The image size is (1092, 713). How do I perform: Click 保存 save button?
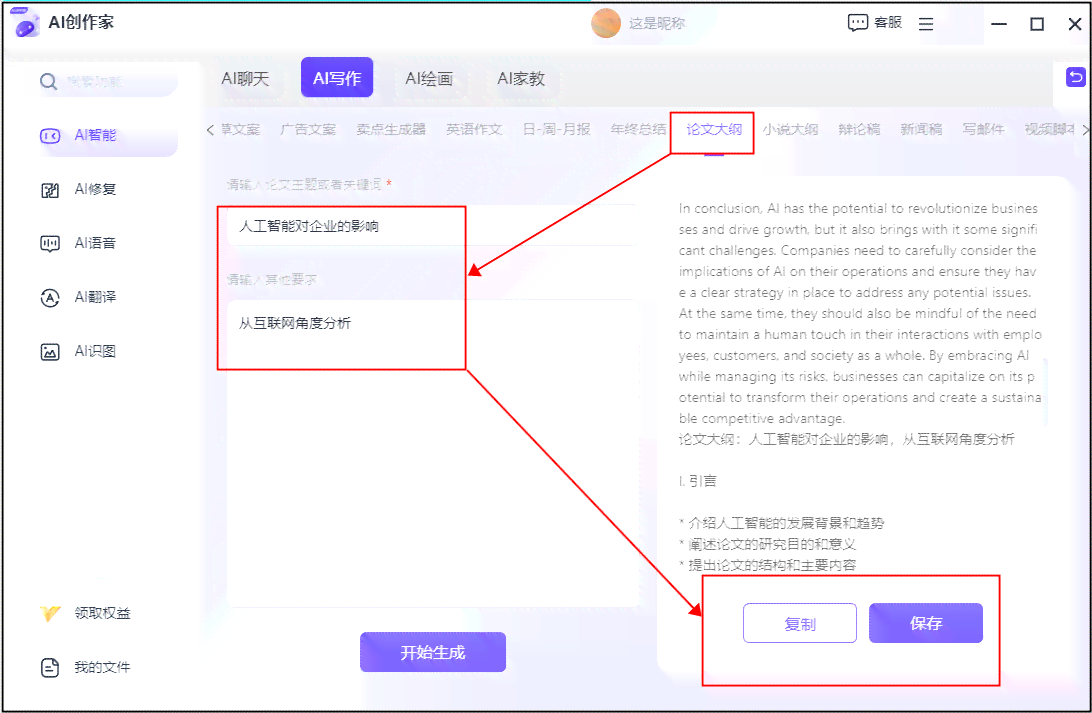coord(926,623)
